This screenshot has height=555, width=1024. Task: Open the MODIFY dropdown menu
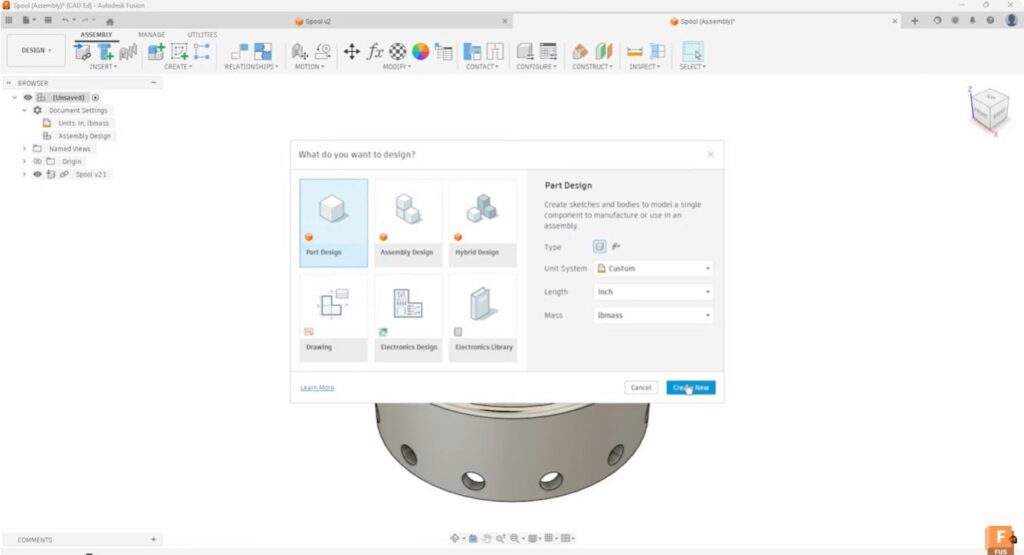click(397, 67)
